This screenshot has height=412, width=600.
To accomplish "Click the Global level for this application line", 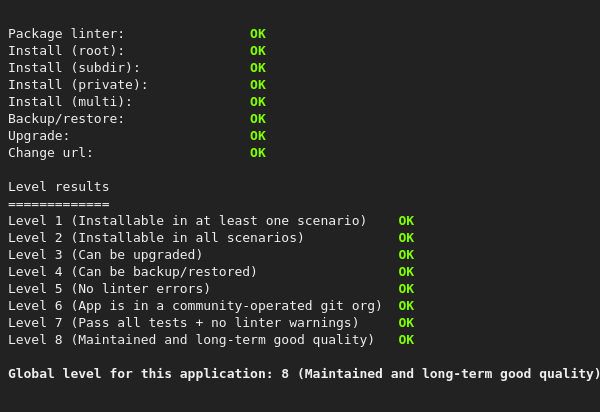I will pos(304,374).
